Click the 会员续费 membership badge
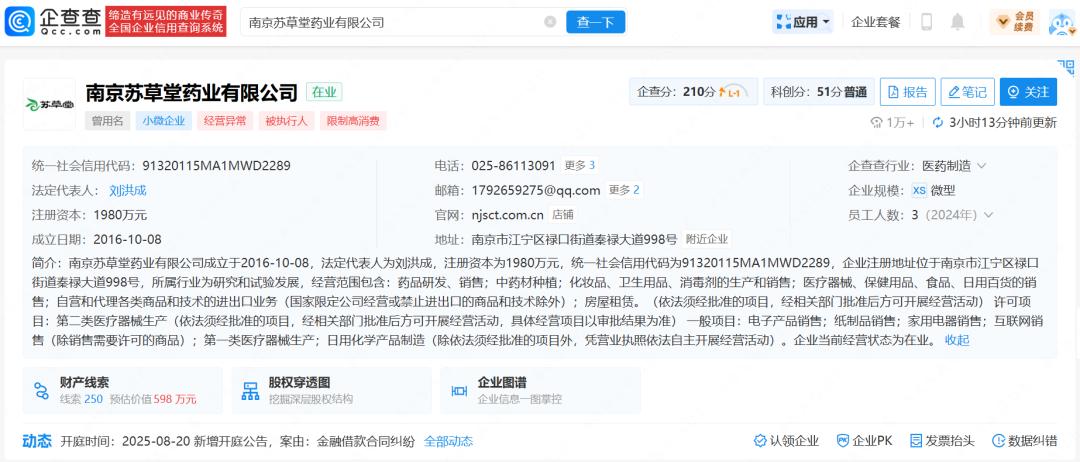1080x462 pixels. (1015, 21)
